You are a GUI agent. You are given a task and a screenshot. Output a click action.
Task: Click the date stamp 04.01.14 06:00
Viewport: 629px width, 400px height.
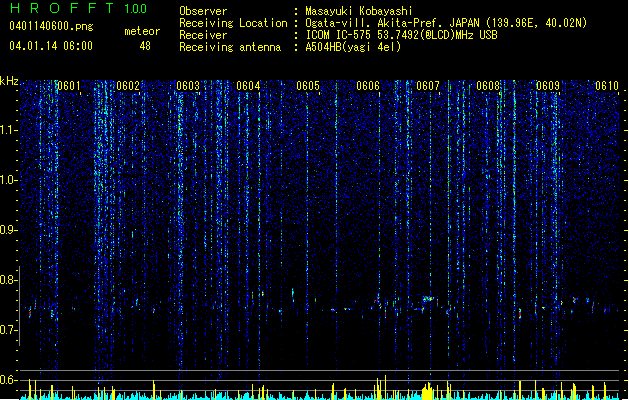(x=51, y=46)
